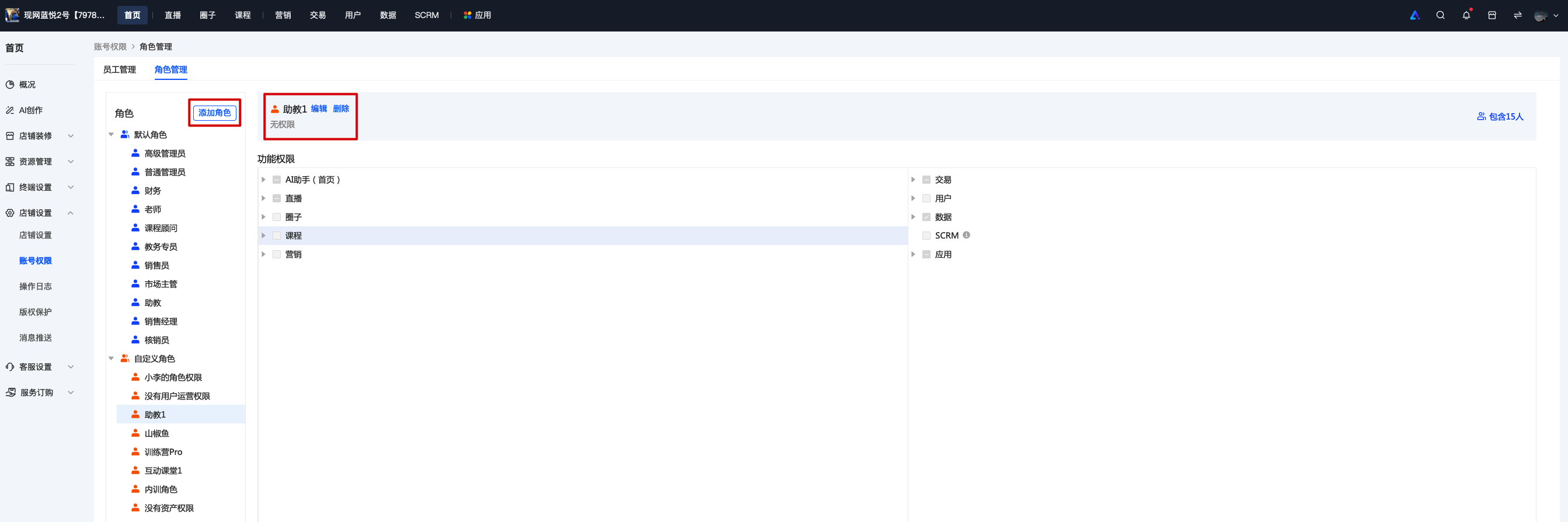Toggle the 课程 permission checkbox
1568x522 pixels.
(276, 236)
